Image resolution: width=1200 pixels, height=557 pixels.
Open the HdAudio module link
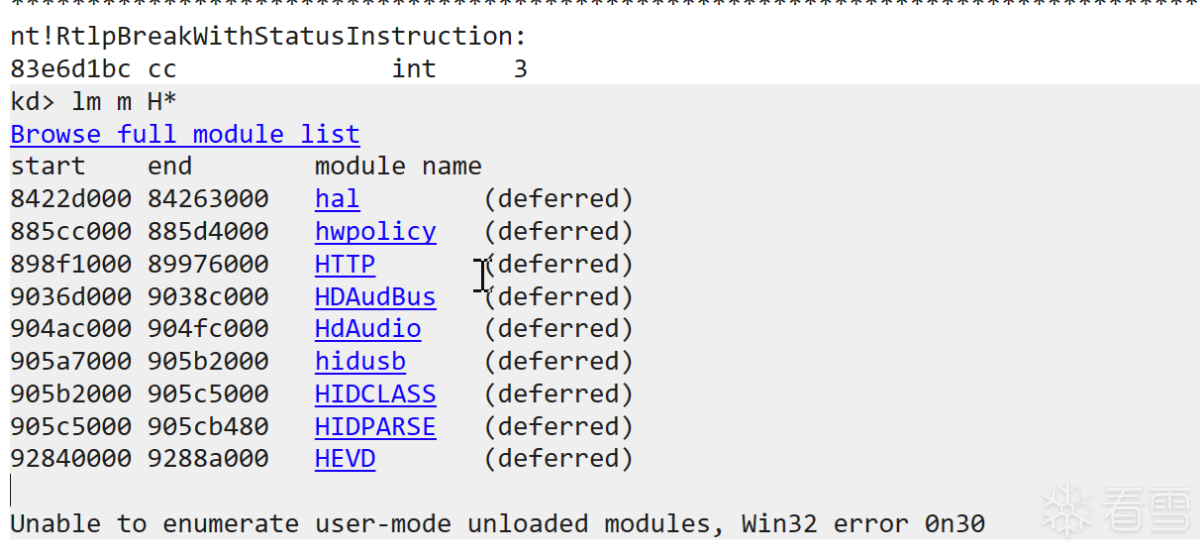pyautogui.click(x=367, y=329)
